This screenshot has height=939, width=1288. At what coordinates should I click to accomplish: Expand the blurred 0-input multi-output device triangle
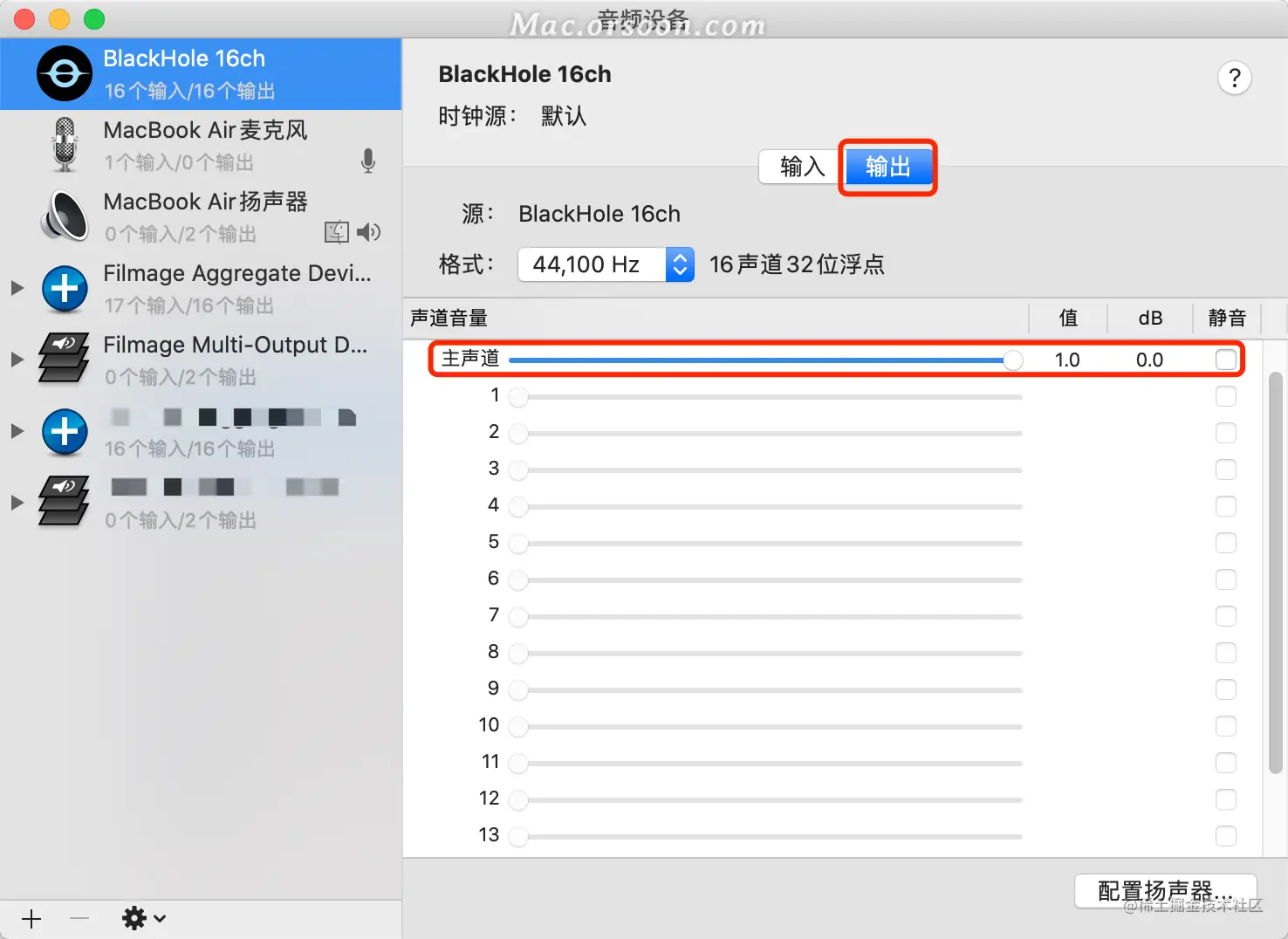tap(17, 503)
